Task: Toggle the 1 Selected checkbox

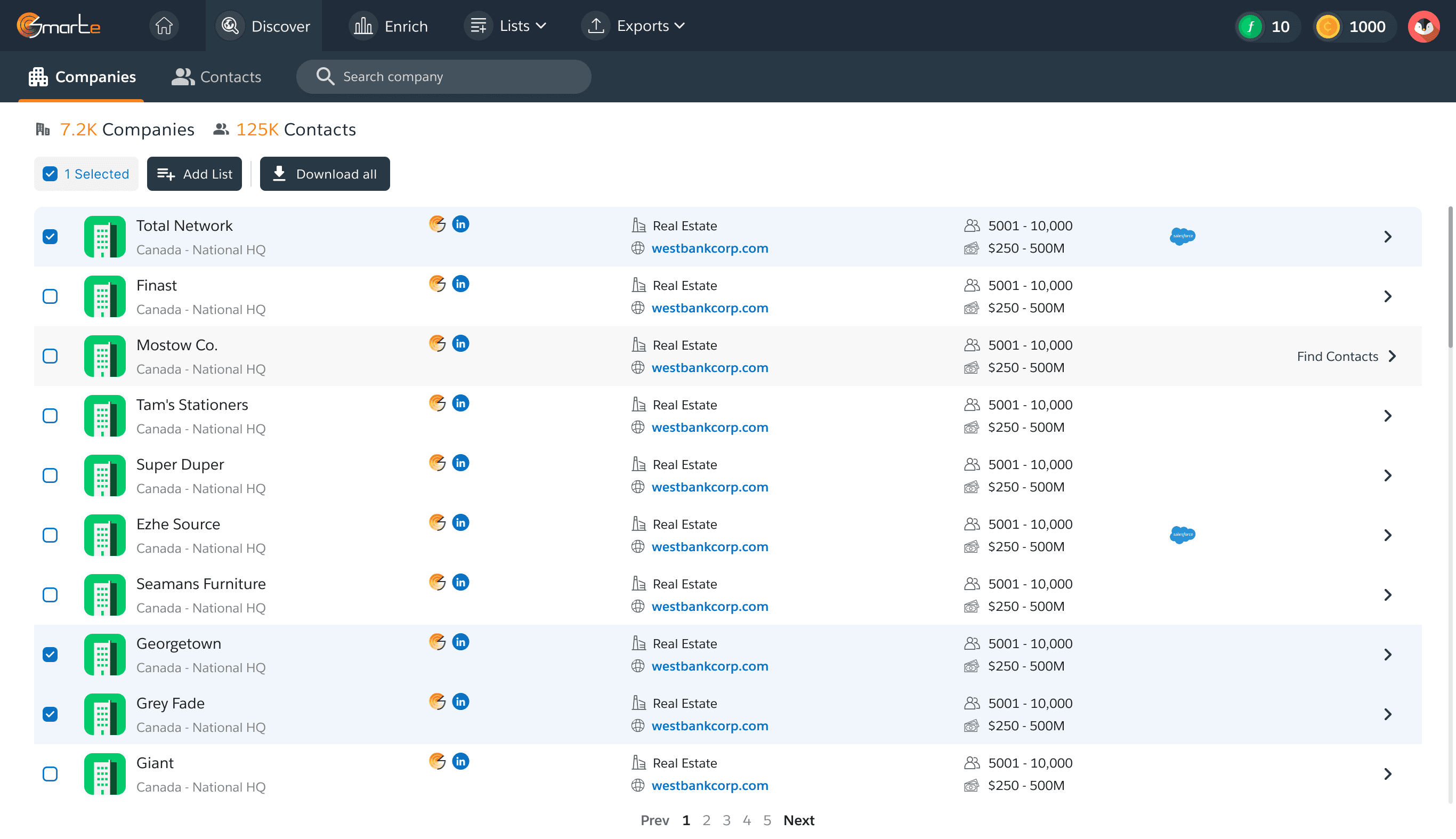Action: pos(50,174)
